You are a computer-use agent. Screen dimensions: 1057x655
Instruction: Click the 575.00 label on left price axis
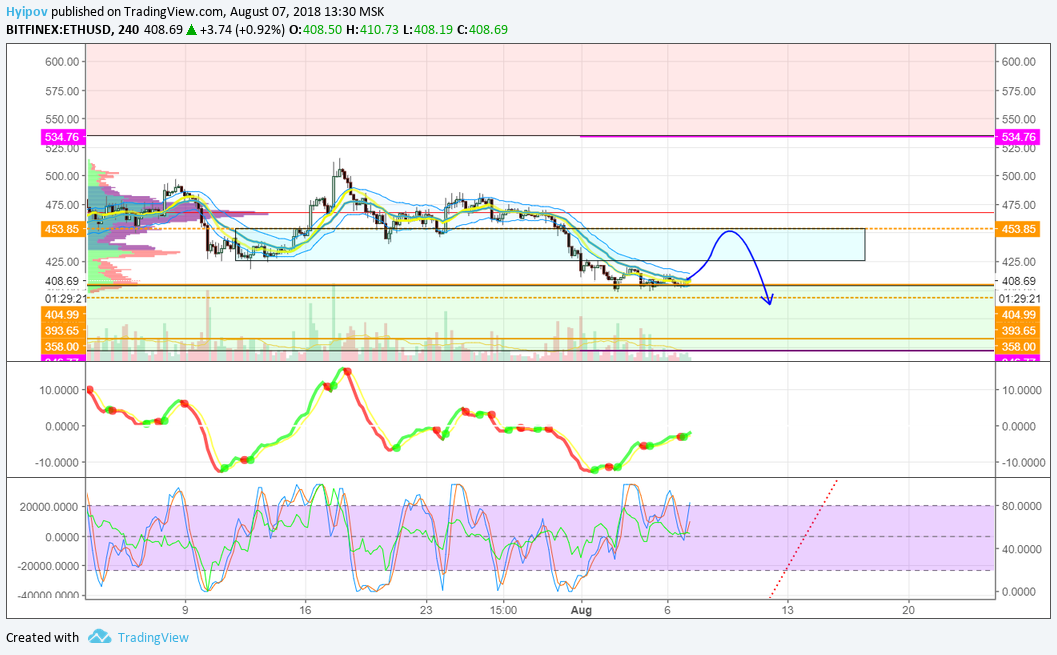click(x=63, y=91)
